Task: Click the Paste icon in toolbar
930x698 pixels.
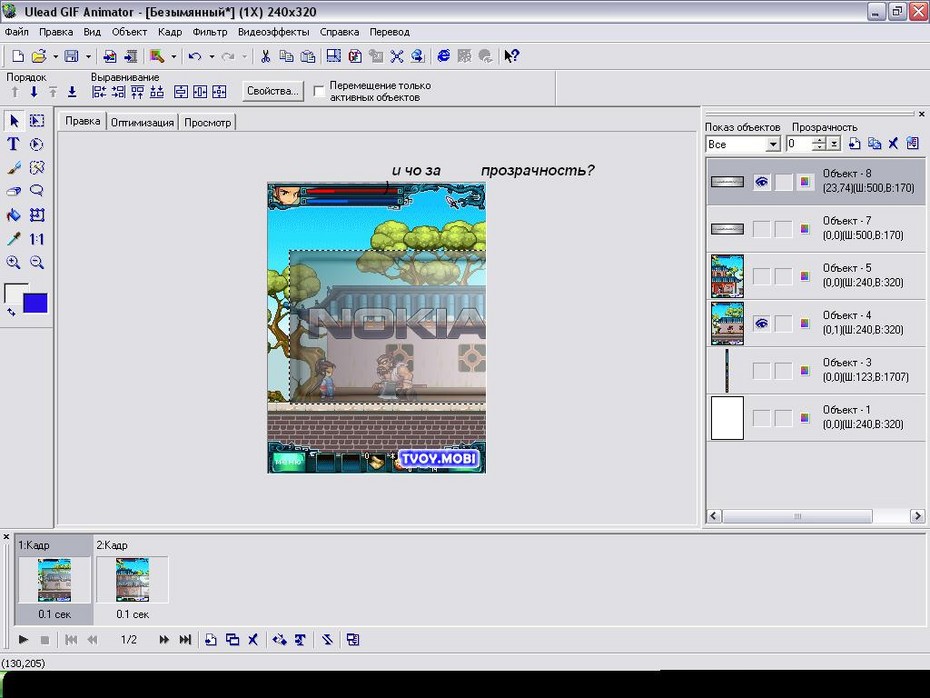Action: (308, 56)
